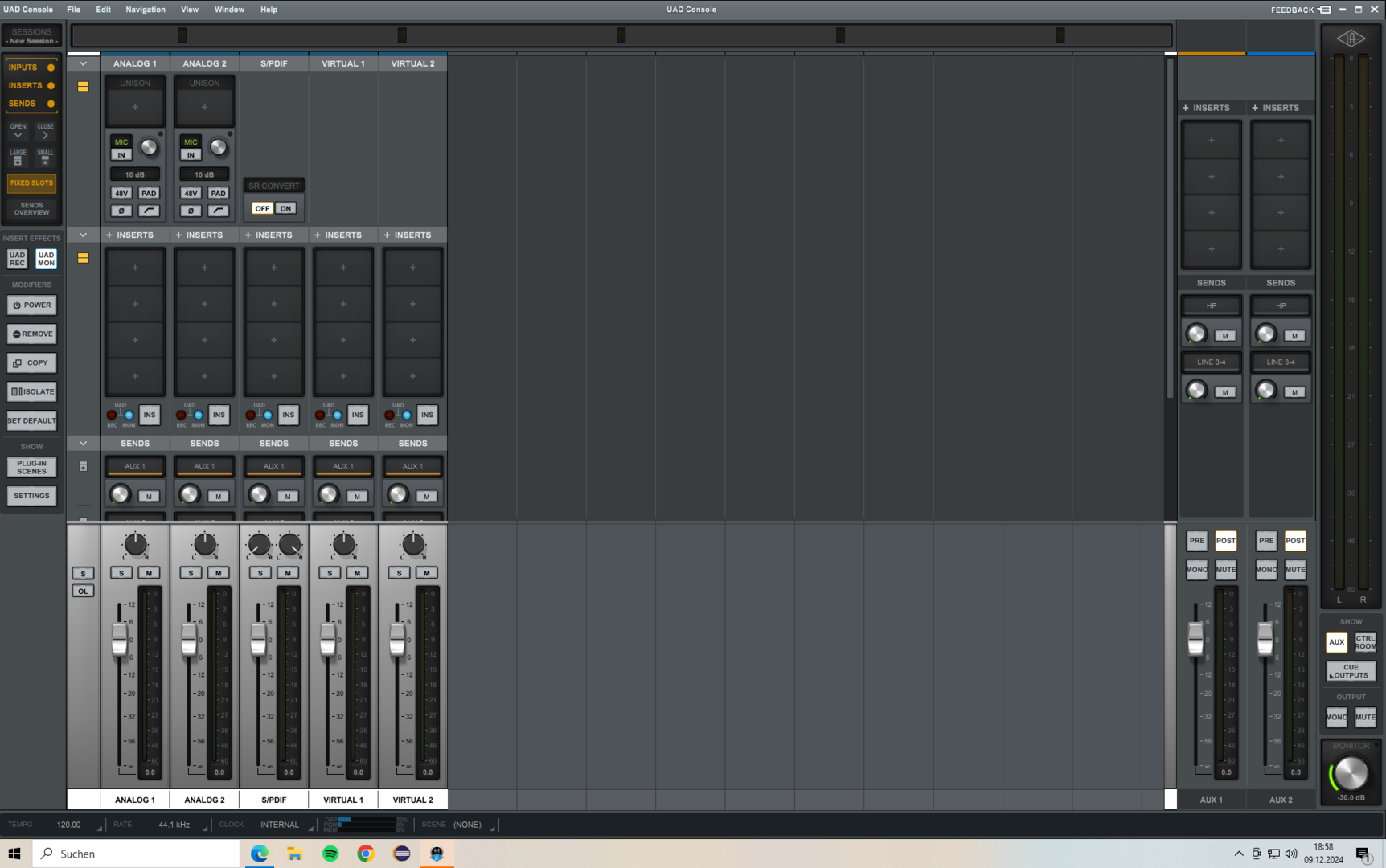Show the CTRL ROOM panel
This screenshot has width=1386, height=868.
point(1365,642)
